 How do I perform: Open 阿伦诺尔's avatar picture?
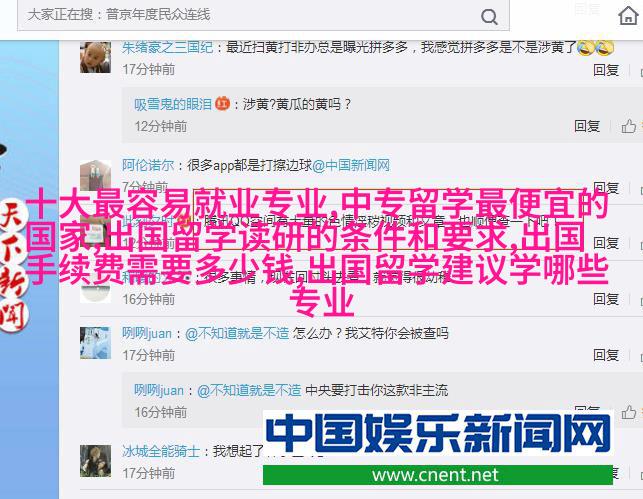pyautogui.click(x=95, y=175)
